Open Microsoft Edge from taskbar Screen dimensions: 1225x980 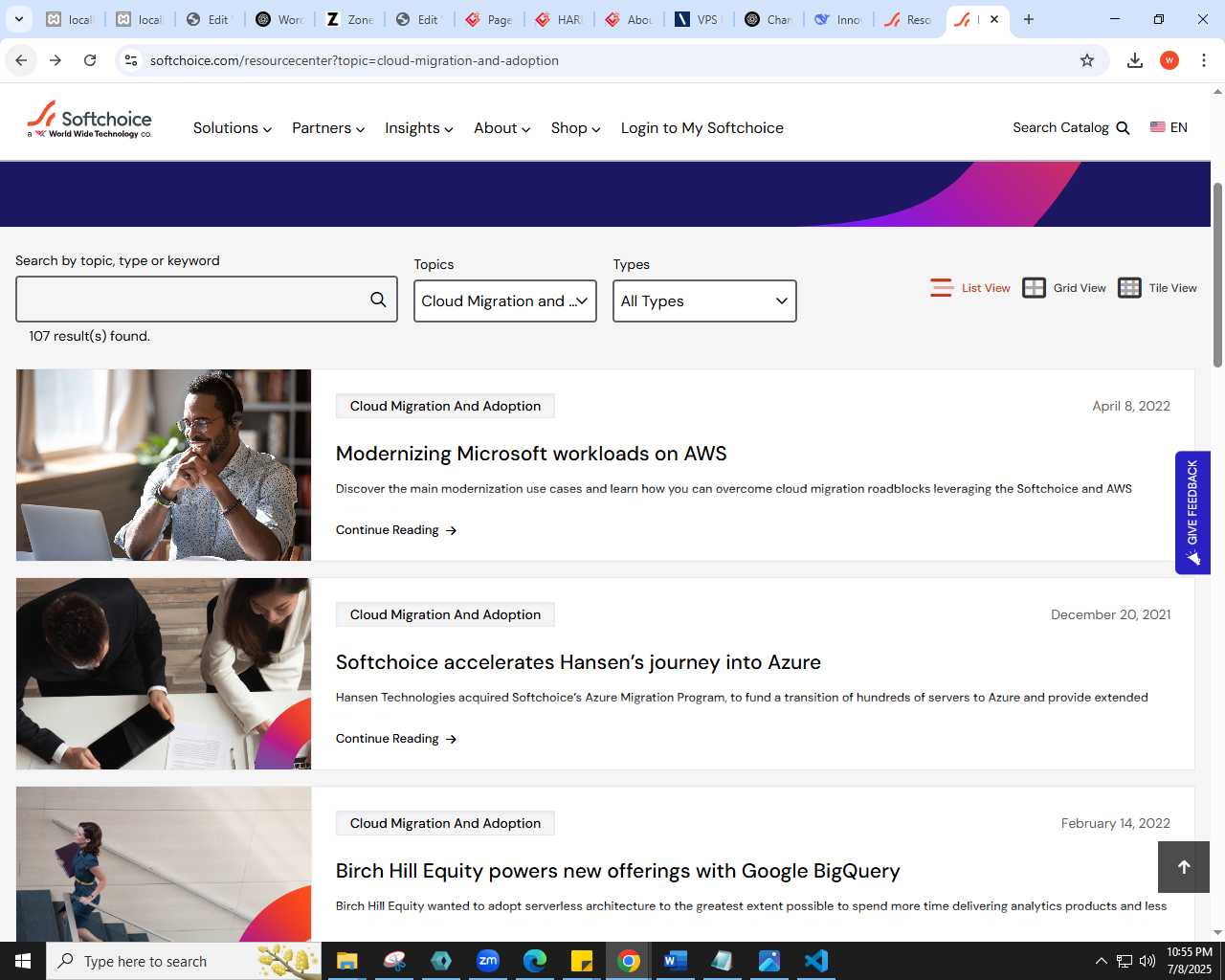535,961
